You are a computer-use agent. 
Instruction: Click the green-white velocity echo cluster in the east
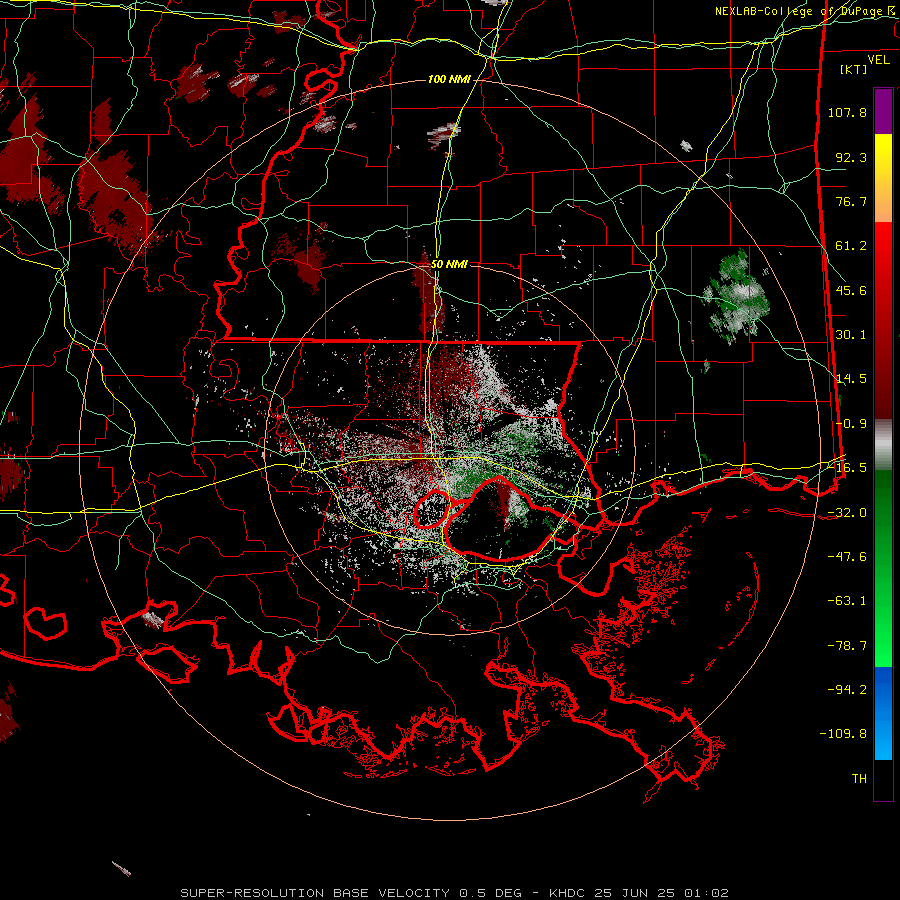coord(736,297)
